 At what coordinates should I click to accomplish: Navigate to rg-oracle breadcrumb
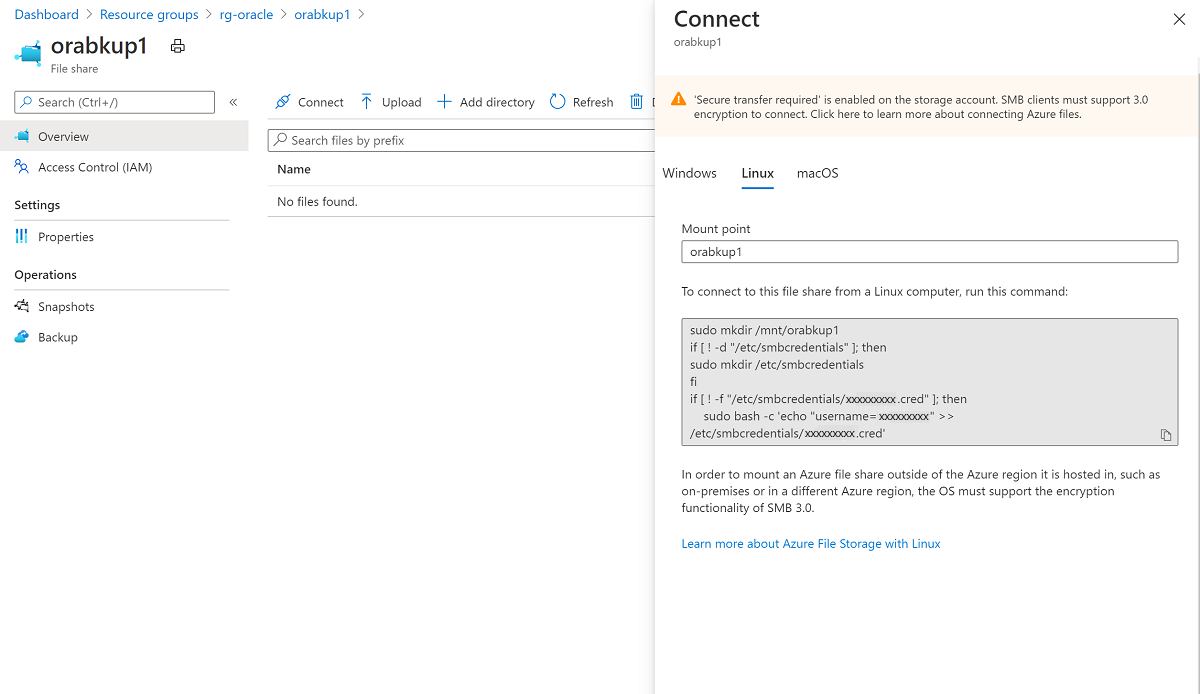coord(246,15)
